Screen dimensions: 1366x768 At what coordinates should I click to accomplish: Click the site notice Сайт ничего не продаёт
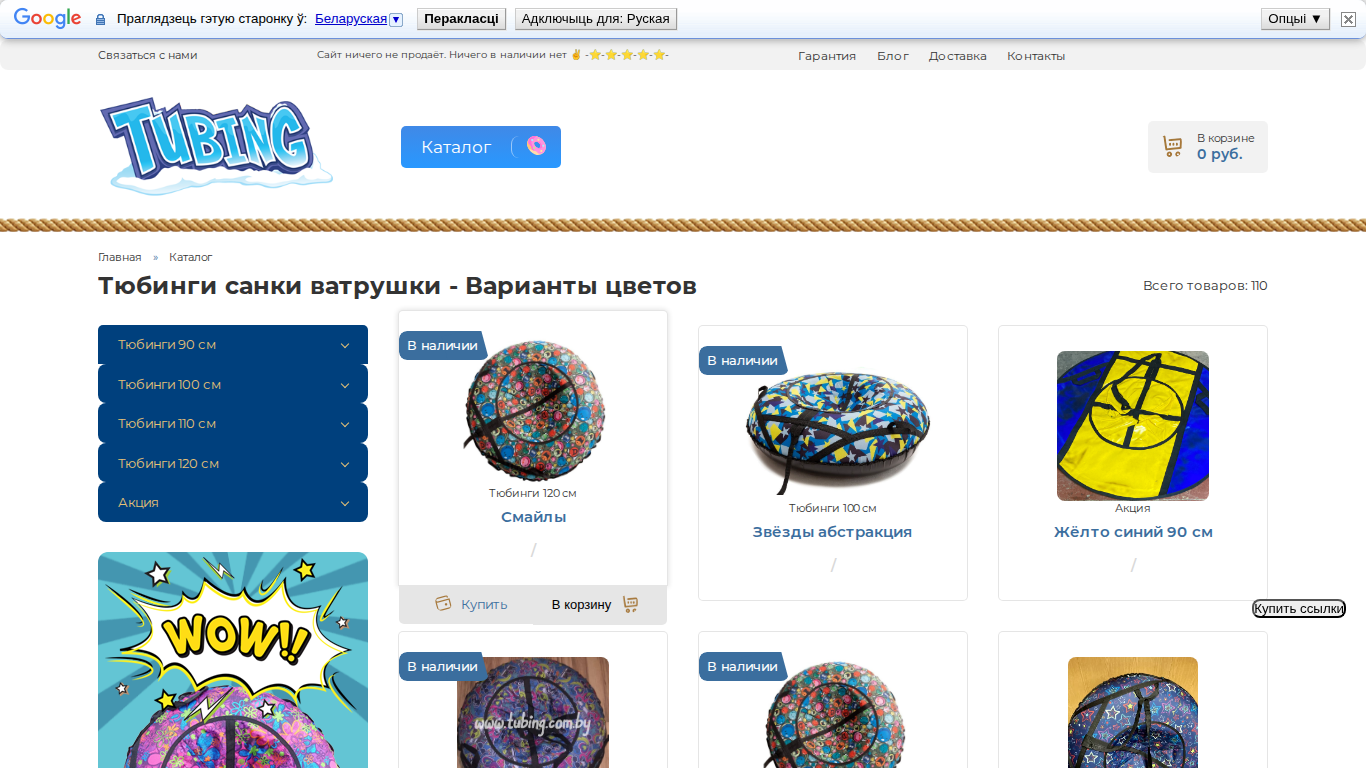(492, 56)
